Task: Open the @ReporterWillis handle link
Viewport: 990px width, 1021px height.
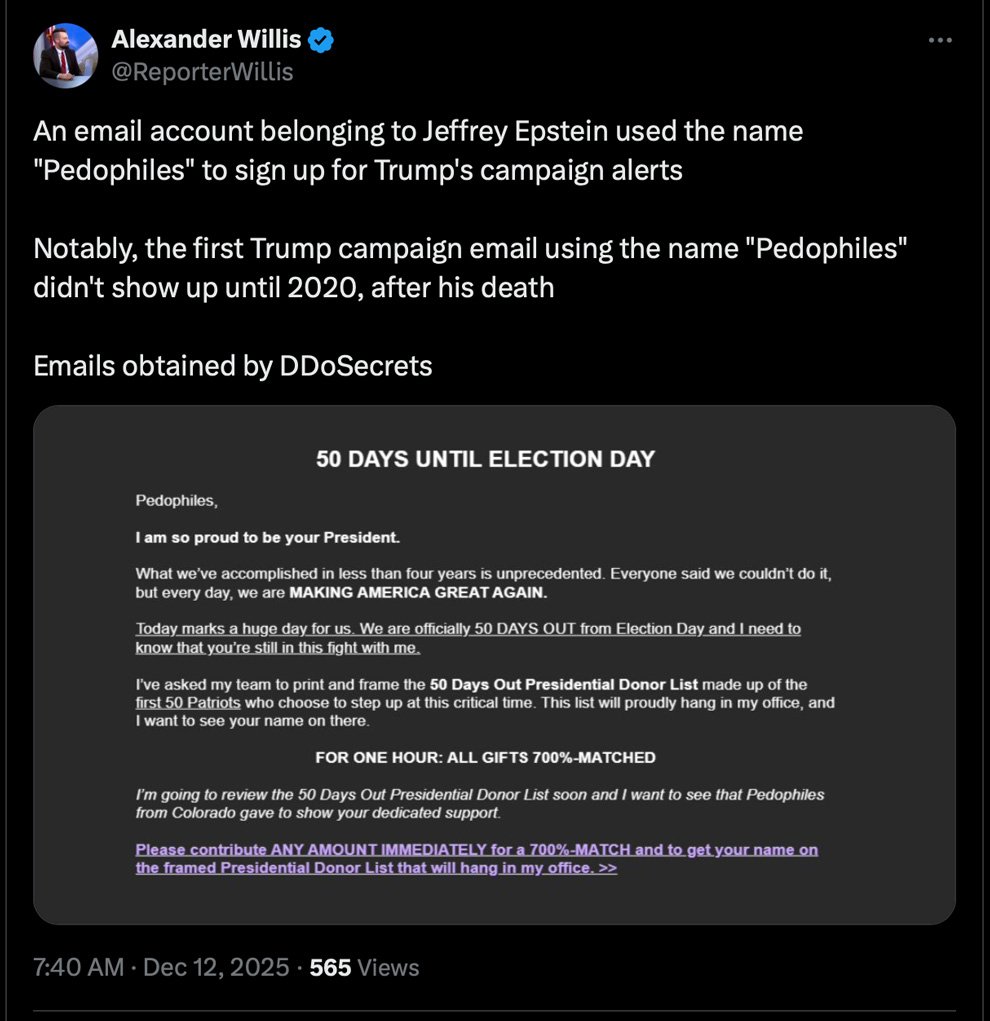Action: (202, 72)
